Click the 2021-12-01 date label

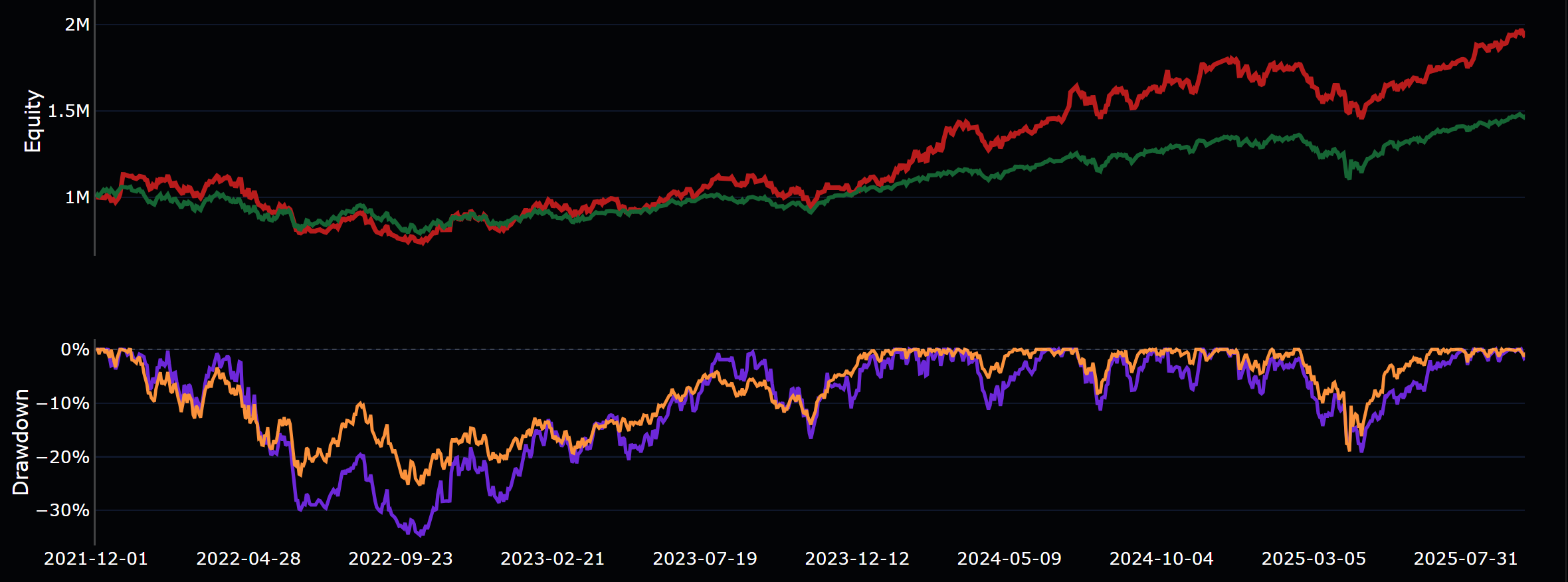pos(96,559)
